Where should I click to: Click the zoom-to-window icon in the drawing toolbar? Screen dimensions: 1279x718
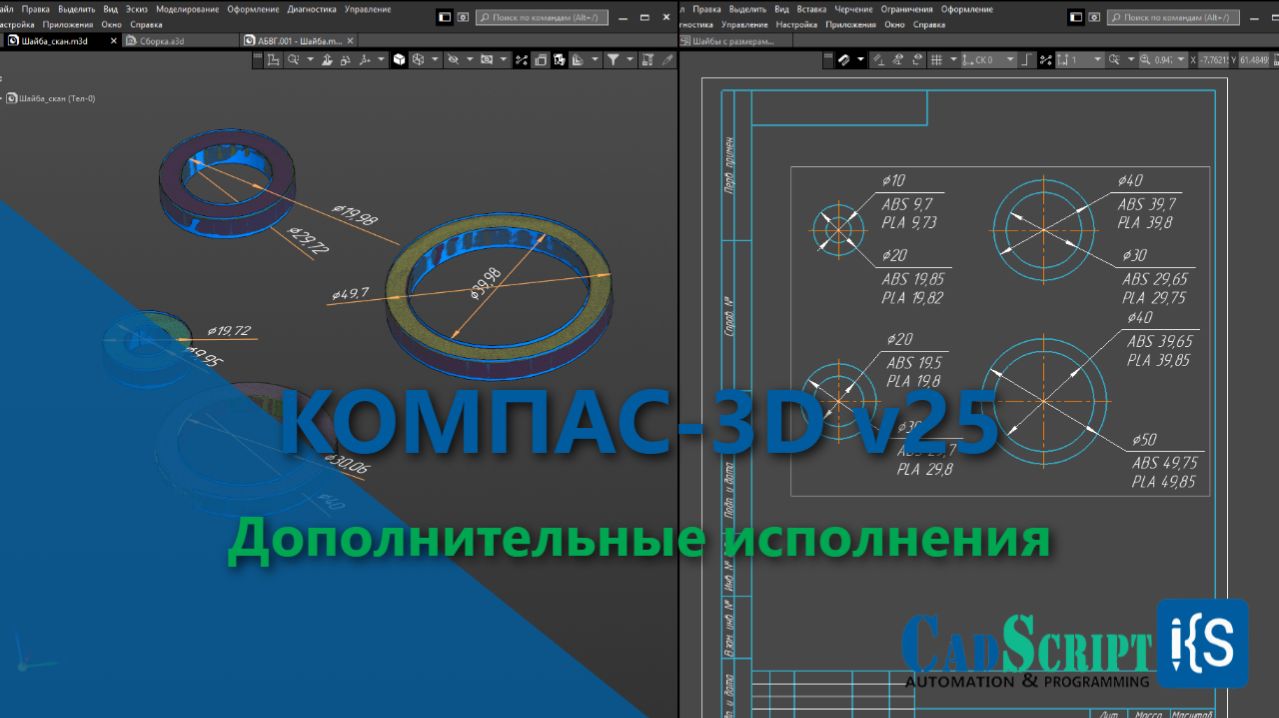(x=1114, y=60)
